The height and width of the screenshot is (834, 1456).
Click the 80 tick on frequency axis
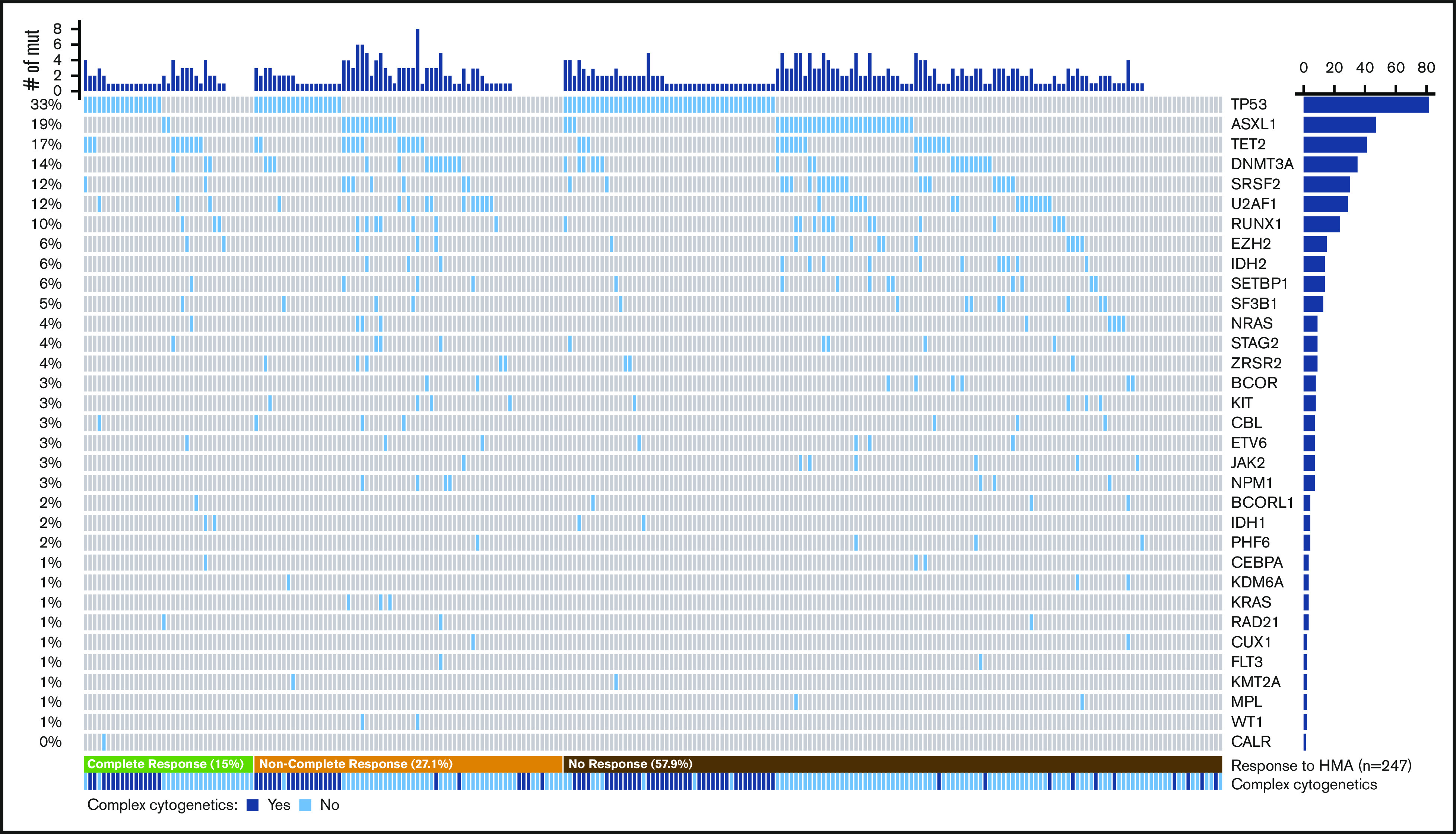click(x=1426, y=67)
